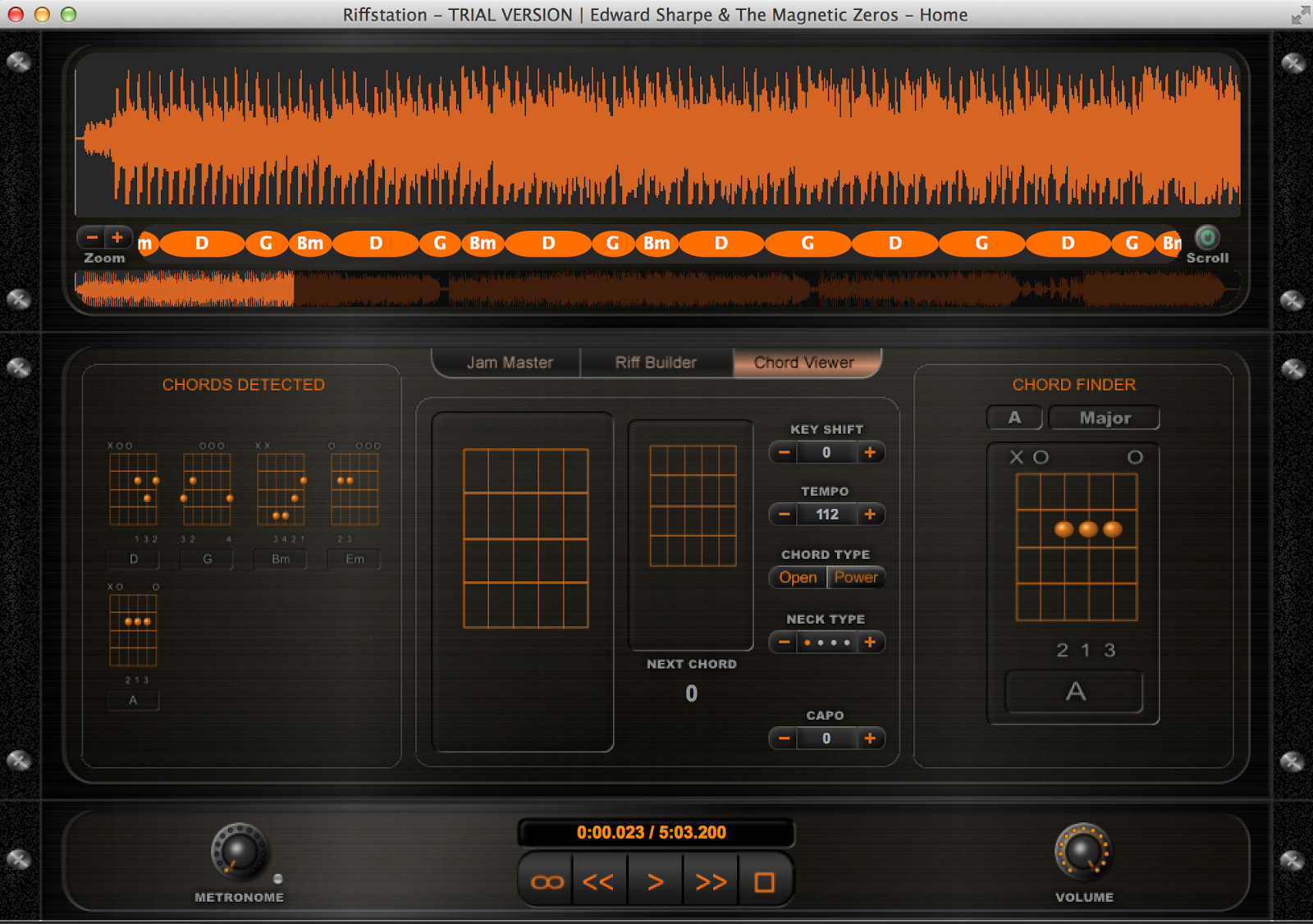Click the first G chord marker on timeline
This screenshot has width=1313, height=924.
266,243
